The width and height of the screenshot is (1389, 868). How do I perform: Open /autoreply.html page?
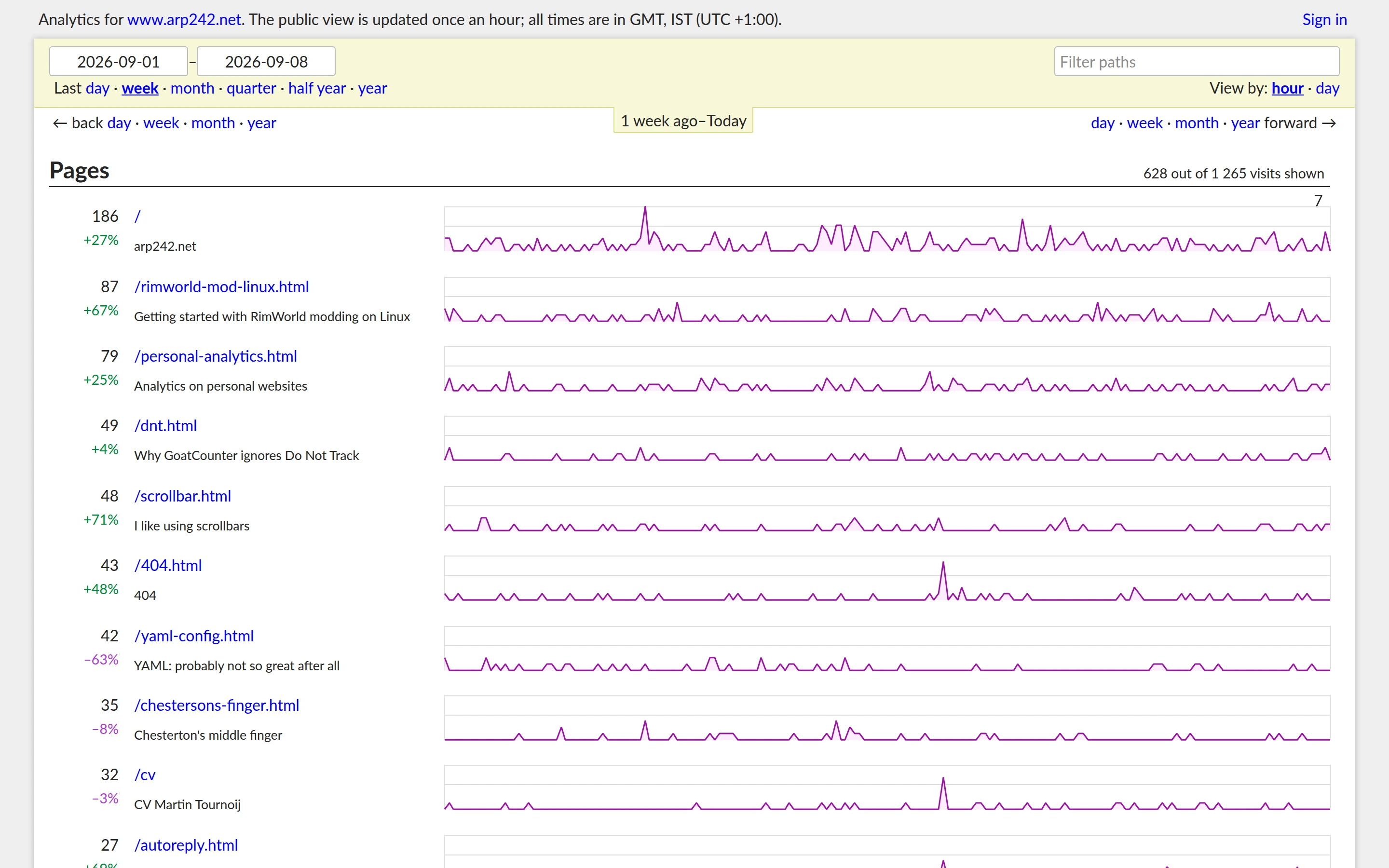pos(186,846)
